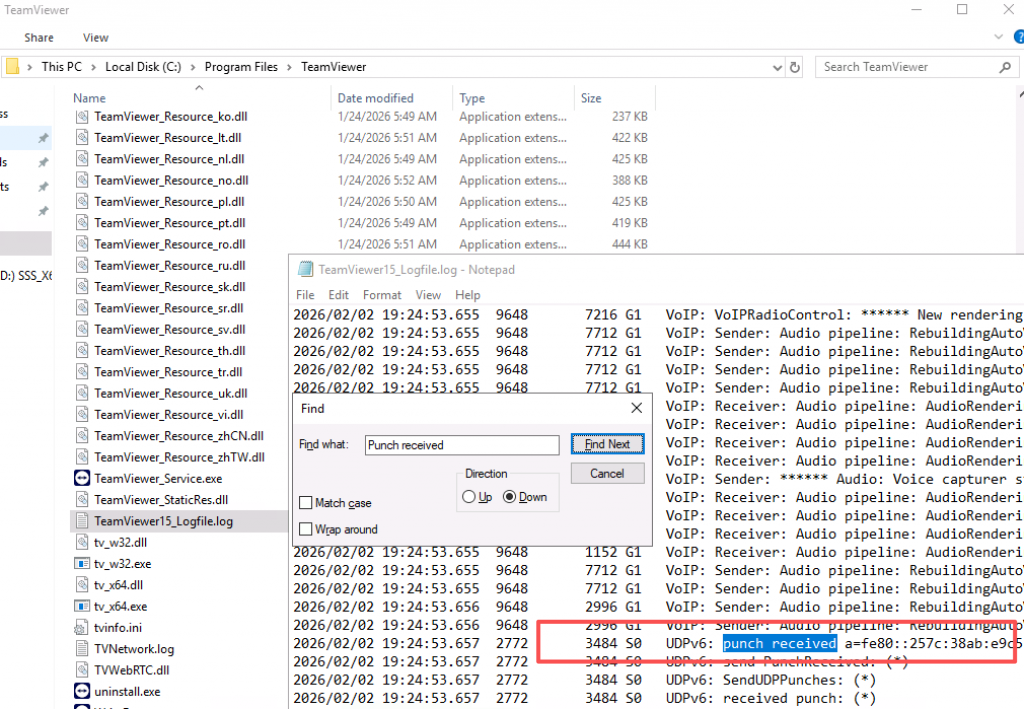Click the Find Next button
1024x709 pixels.
[607, 444]
